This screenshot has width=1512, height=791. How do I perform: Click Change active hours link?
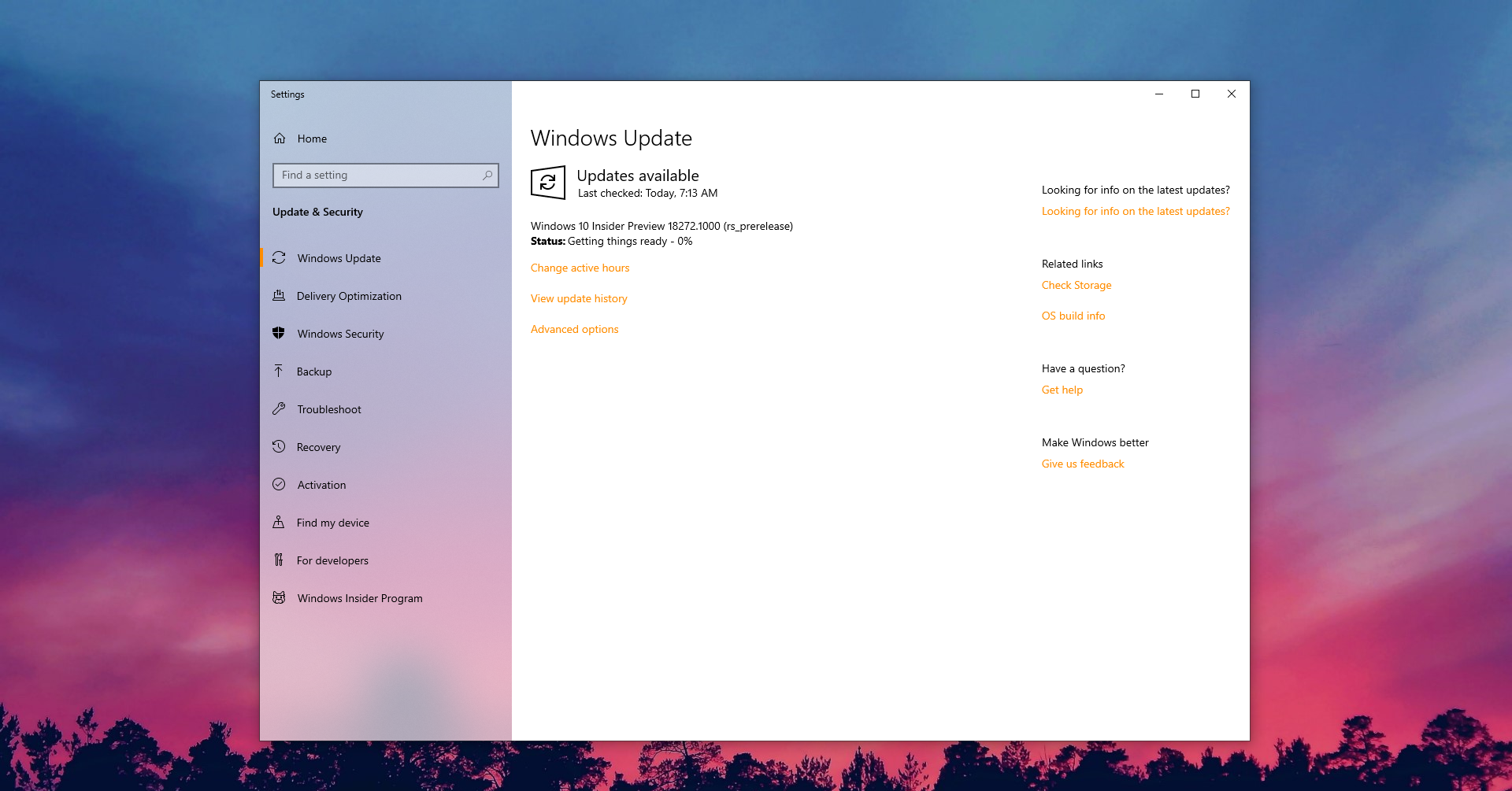click(x=580, y=268)
